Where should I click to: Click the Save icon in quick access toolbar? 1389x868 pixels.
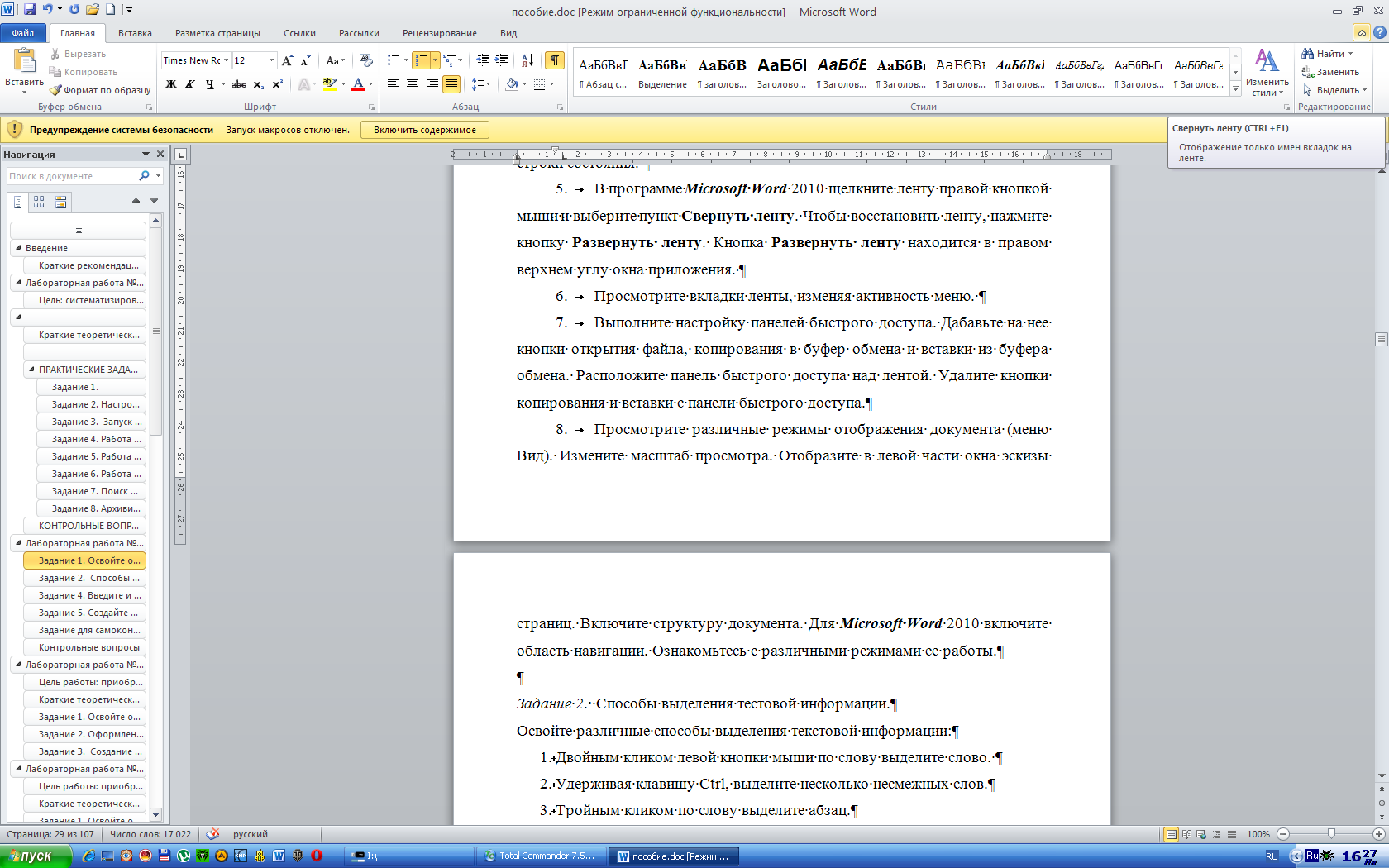pyautogui.click(x=30, y=10)
